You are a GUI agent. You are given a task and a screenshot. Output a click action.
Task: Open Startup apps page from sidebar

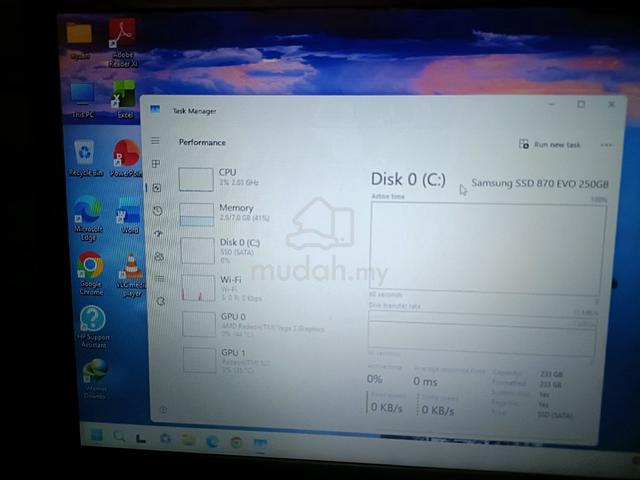pos(158,233)
